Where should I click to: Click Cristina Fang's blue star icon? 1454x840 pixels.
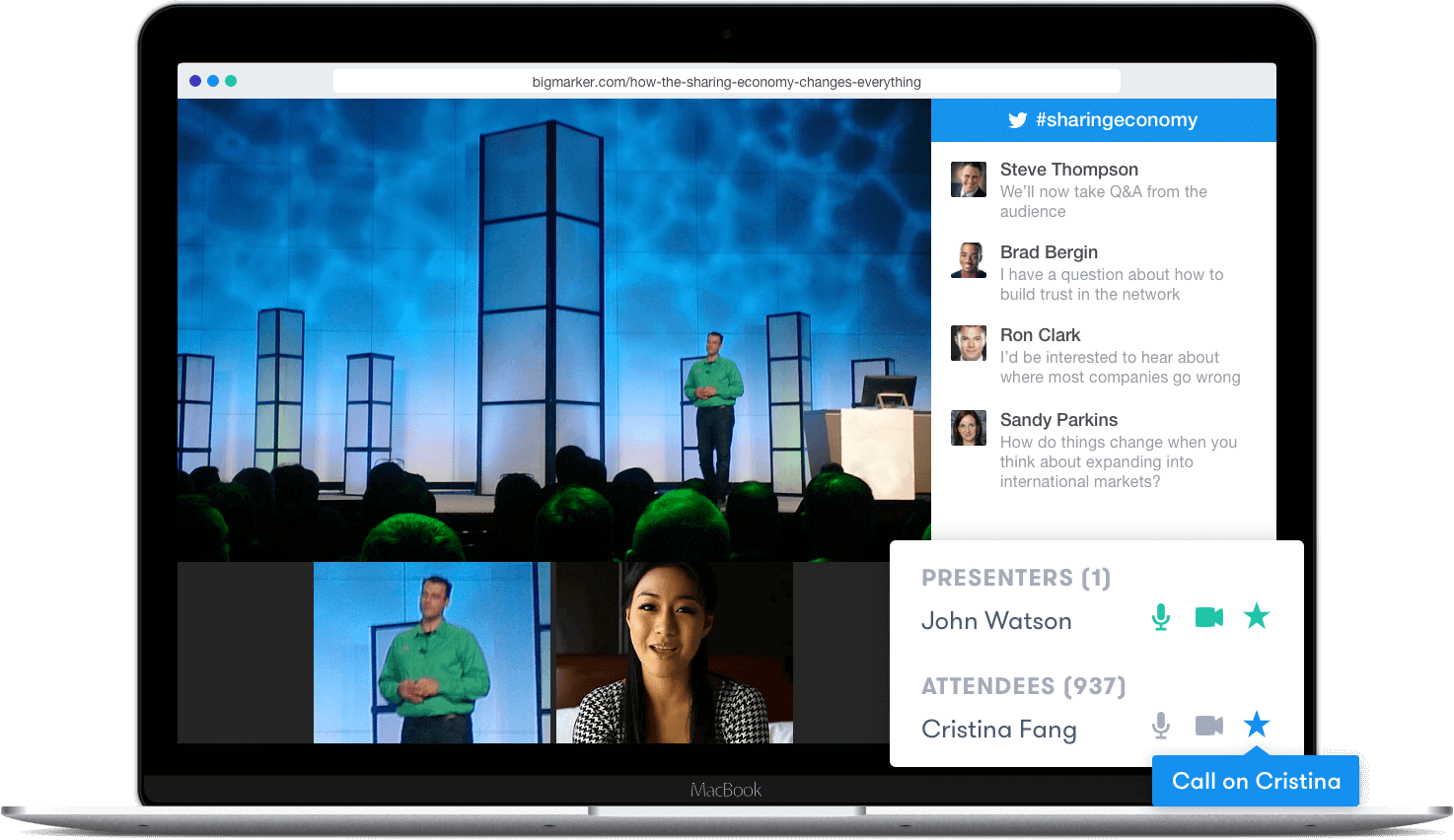point(1257,725)
